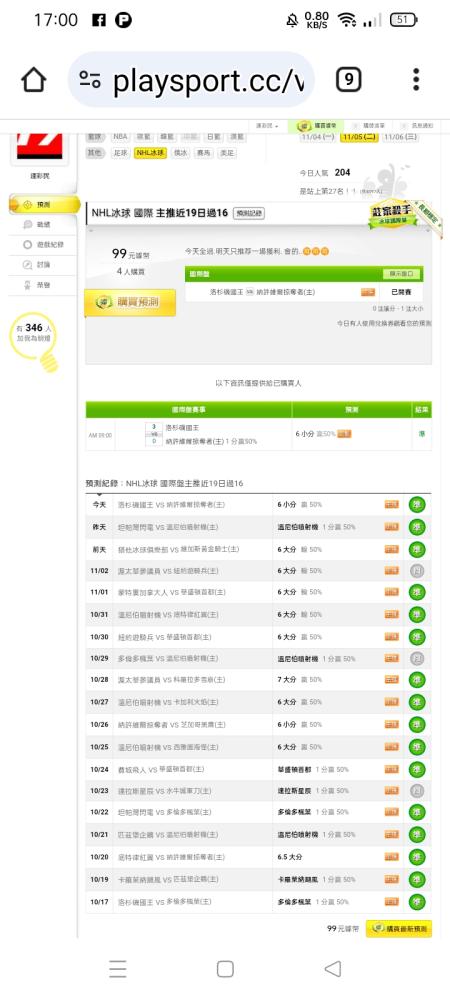
Task: Select the NHL冰球 league tab
Action: point(150,153)
